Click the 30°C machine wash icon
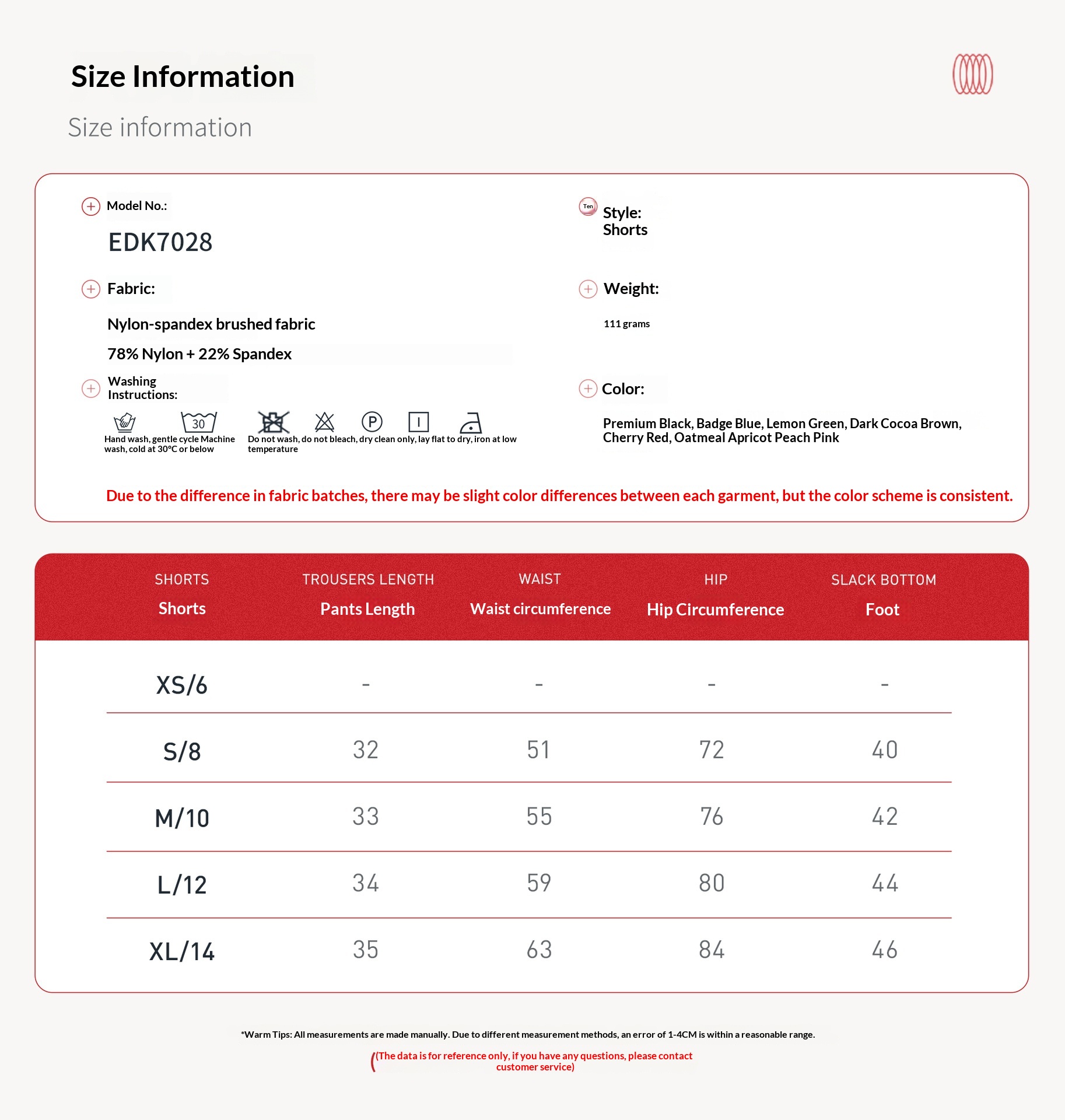Image resolution: width=1065 pixels, height=1120 pixels. 198,422
